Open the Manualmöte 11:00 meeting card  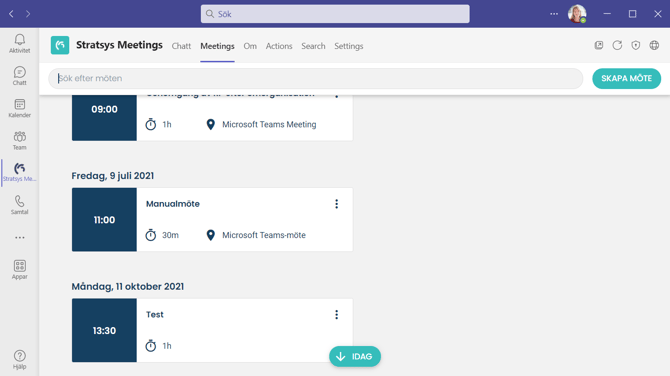(x=212, y=220)
